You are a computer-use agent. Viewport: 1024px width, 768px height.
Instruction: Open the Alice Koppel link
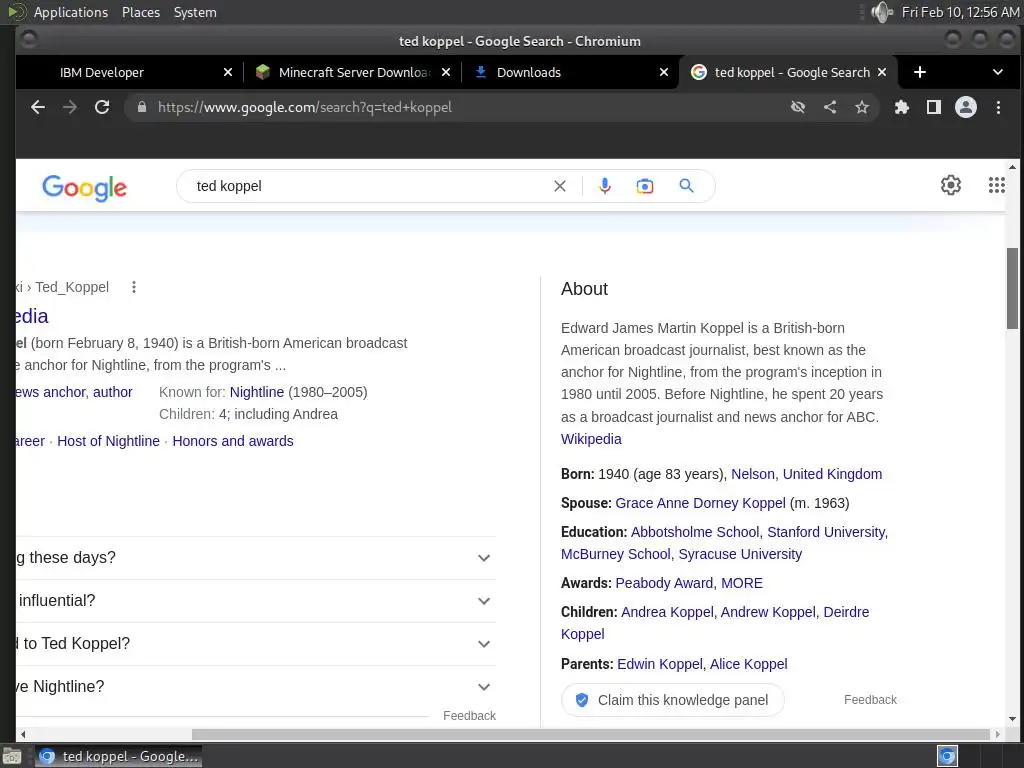click(748, 664)
